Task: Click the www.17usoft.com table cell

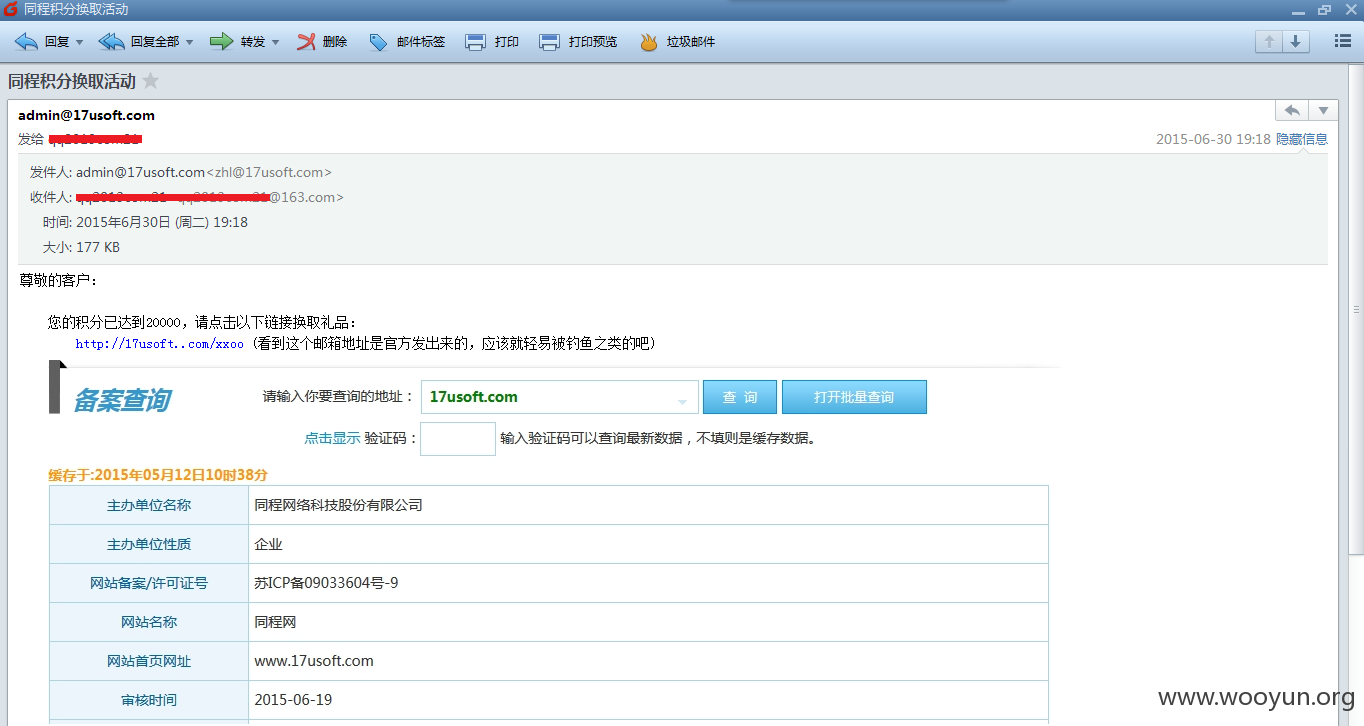Action: pyautogui.click(x=648, y=661)
